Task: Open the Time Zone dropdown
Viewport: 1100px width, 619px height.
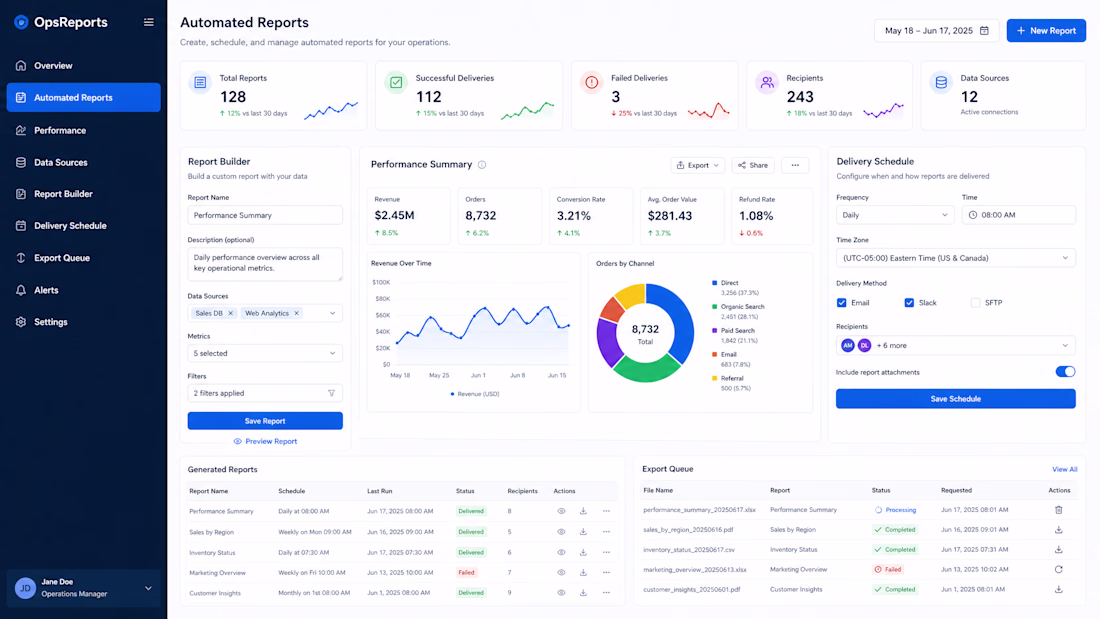Action: click(x=955, y=258)
